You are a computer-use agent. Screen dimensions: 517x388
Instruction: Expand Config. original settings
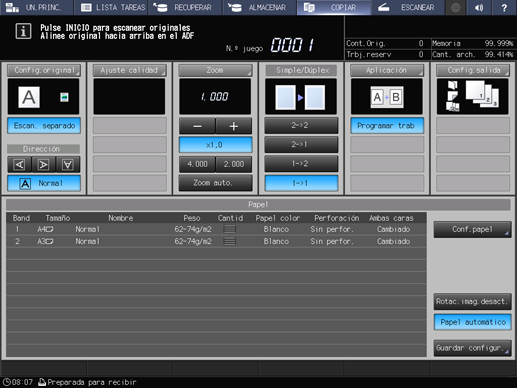(x=44, y=70)
